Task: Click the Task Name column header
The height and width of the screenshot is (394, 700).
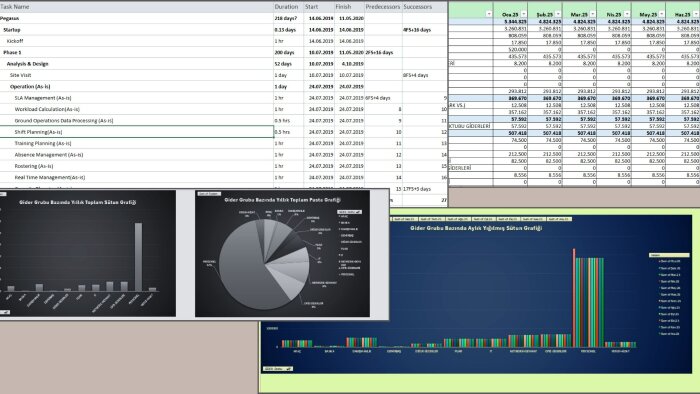Action: pyautogui.click(x=137, y=7)
